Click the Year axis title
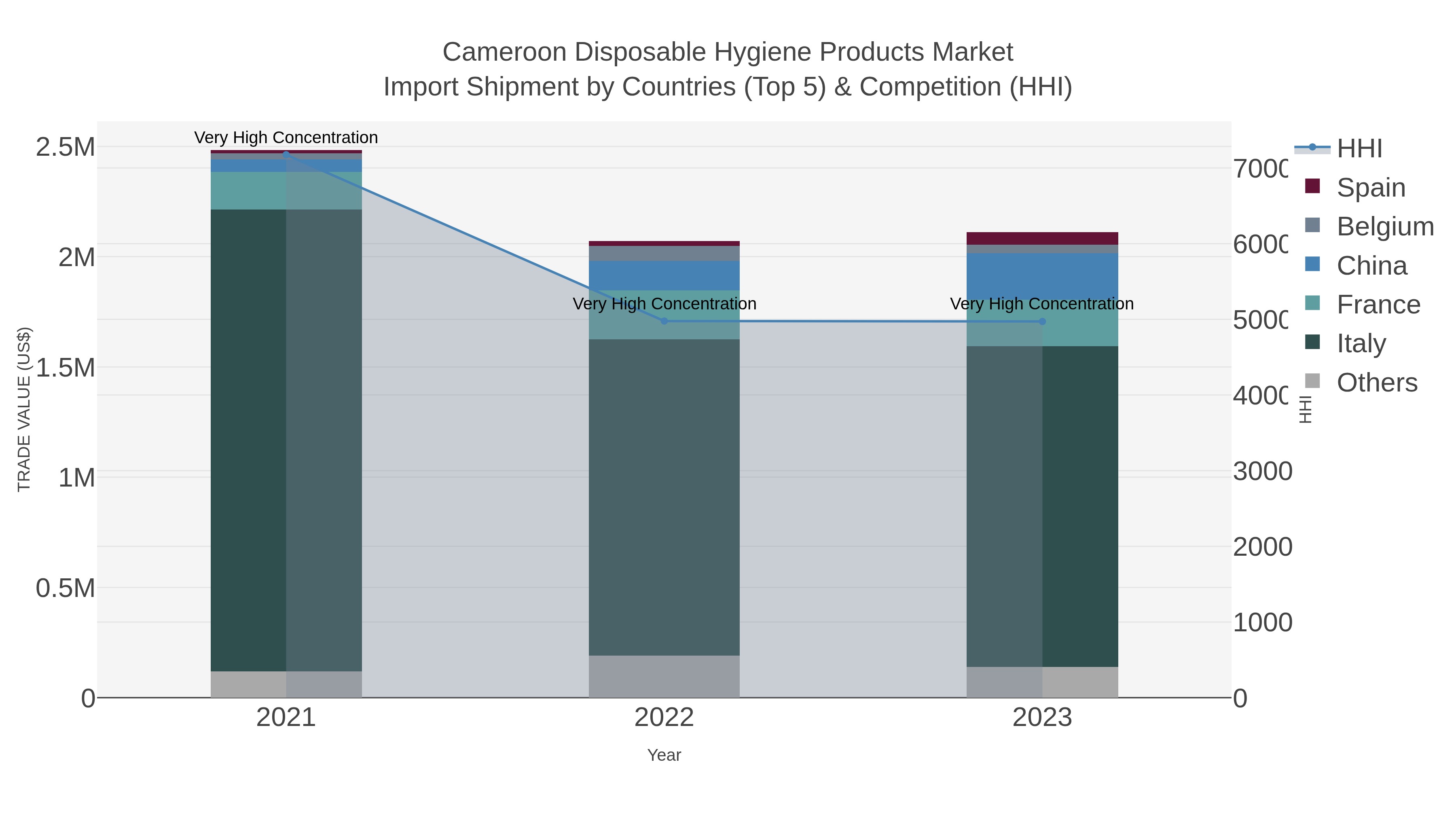Viewport: 1456px width, 819px height. (664, 755)
